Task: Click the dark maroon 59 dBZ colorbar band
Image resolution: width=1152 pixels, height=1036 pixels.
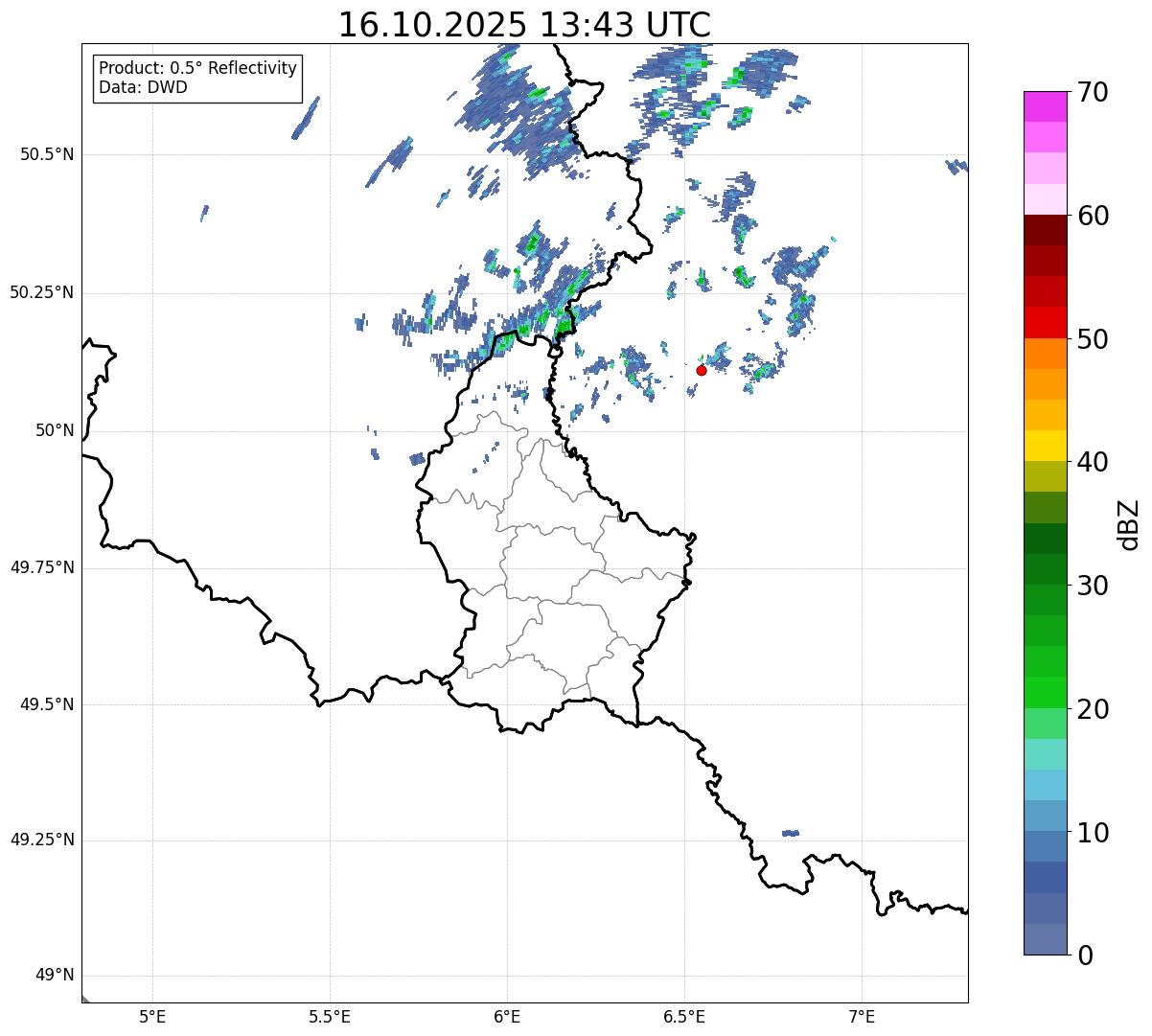Action: tap(1045, 230)
